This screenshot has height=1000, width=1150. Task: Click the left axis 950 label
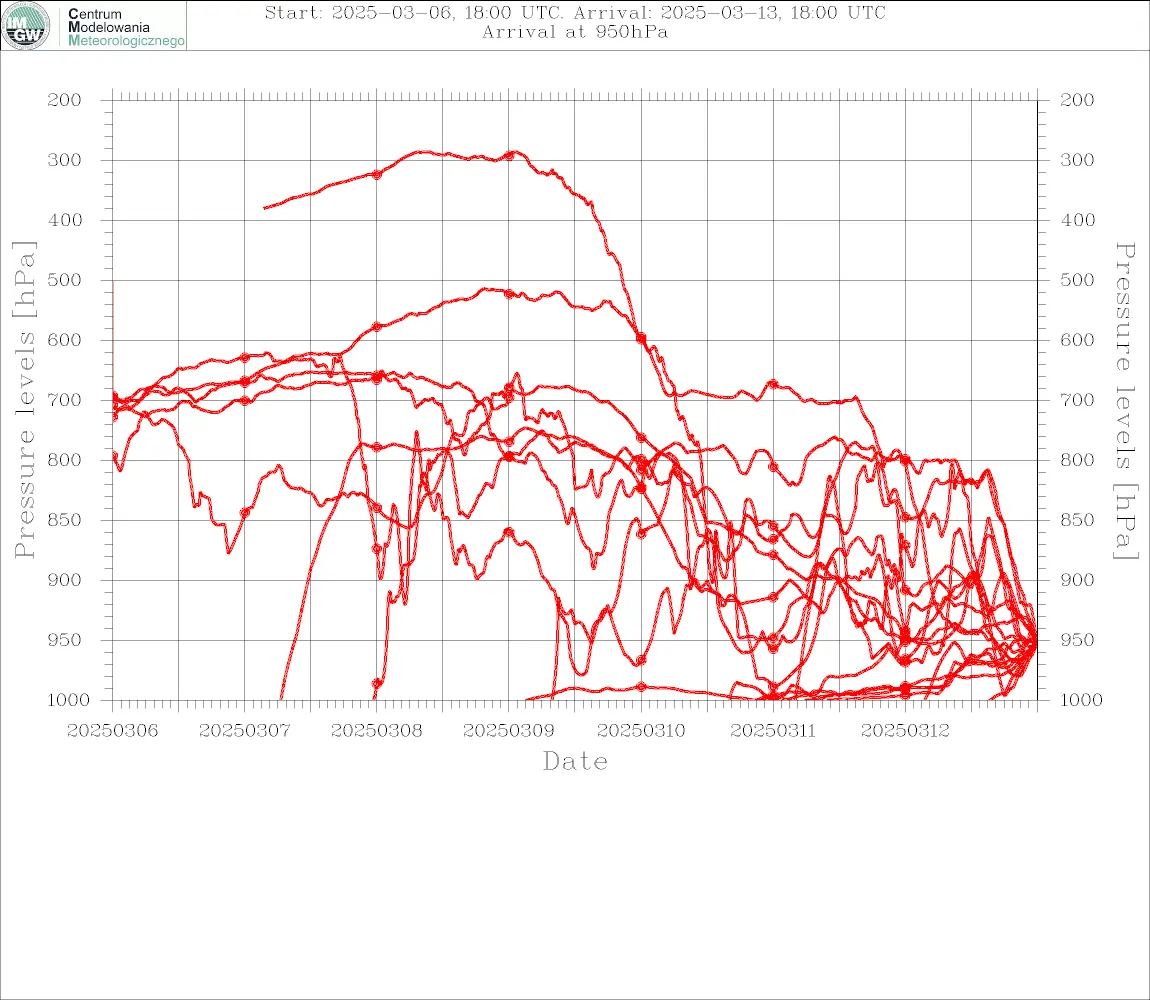click(x=64, y=640)
